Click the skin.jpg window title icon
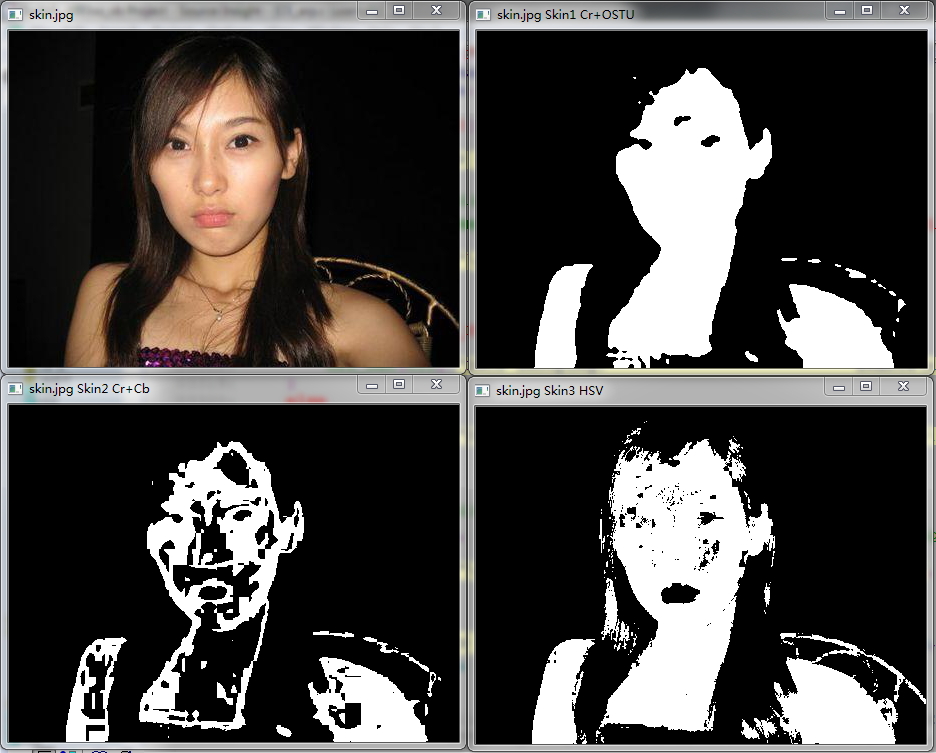 point(15,14)
